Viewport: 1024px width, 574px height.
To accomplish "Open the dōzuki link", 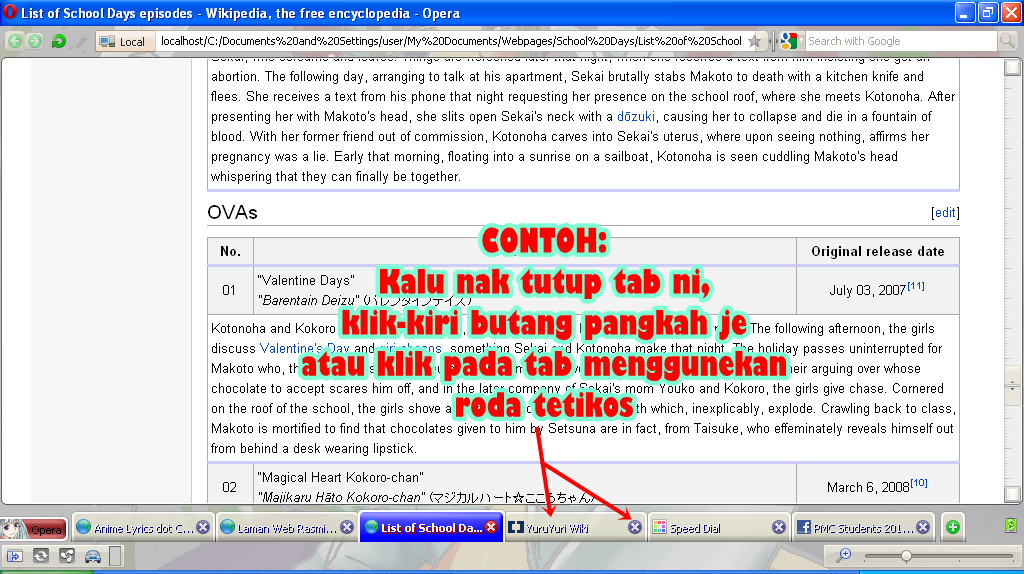I will 635,116.
